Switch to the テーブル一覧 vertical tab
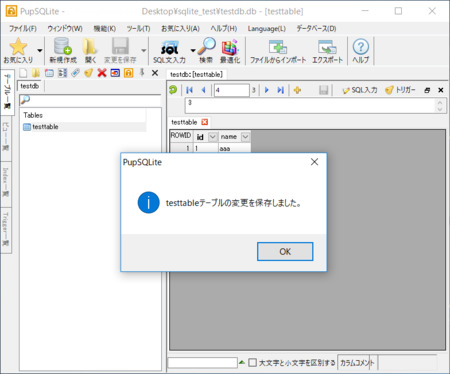This screenshot has width=450, height=374. pos(7,92)
